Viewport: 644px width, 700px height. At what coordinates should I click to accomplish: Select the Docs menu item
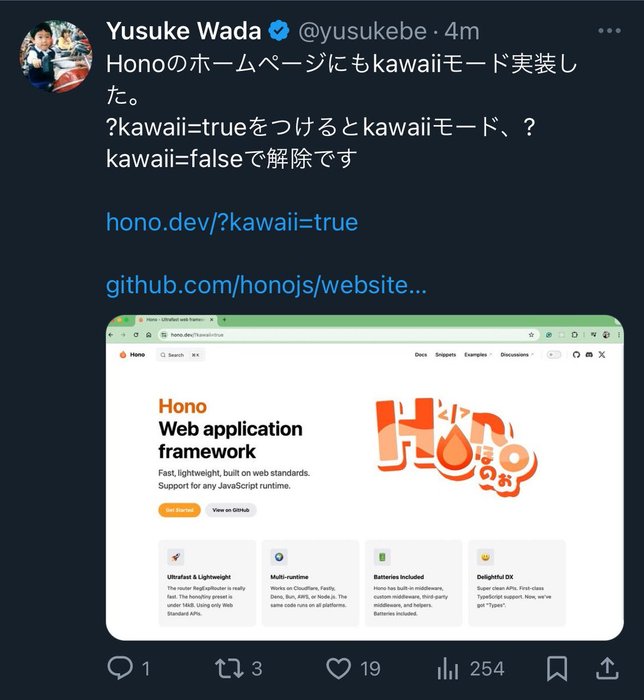[x=421, y=354]
